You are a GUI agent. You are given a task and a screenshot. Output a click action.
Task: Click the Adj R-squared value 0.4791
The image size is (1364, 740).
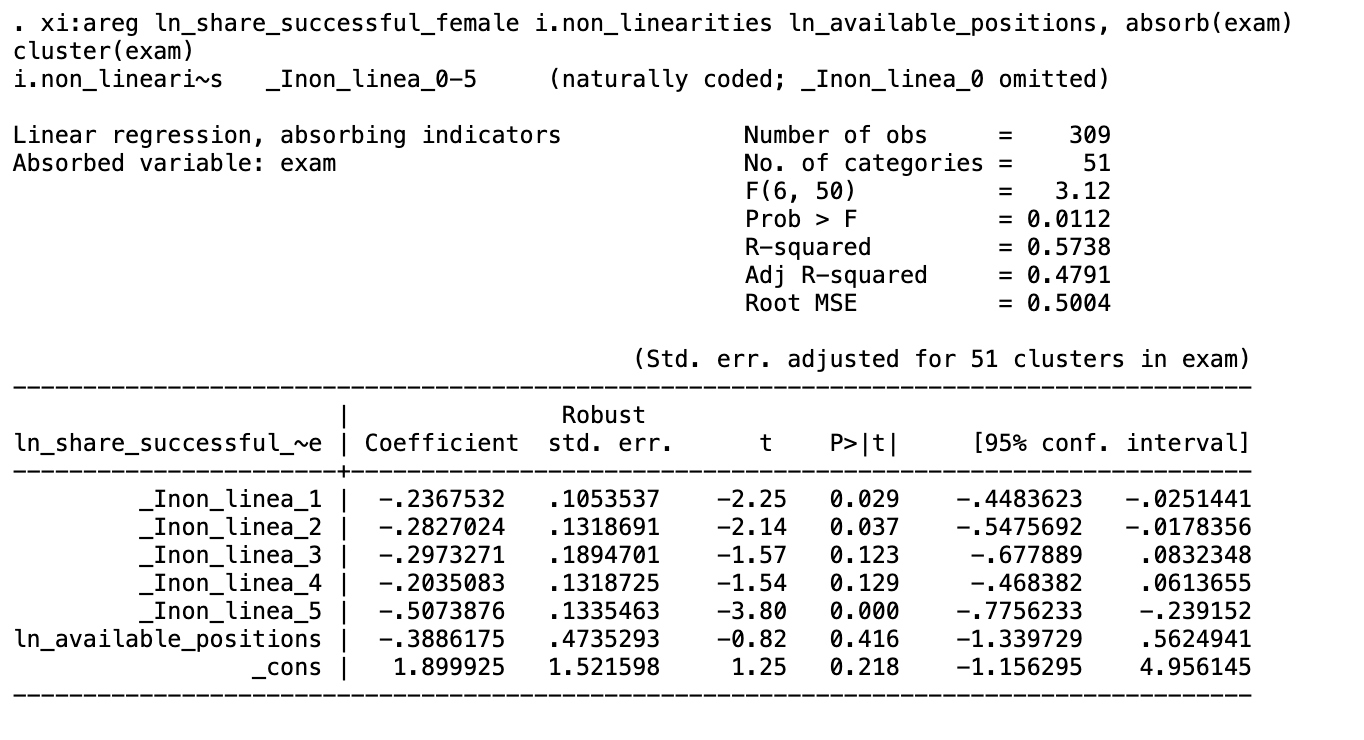click(1069, 275)
